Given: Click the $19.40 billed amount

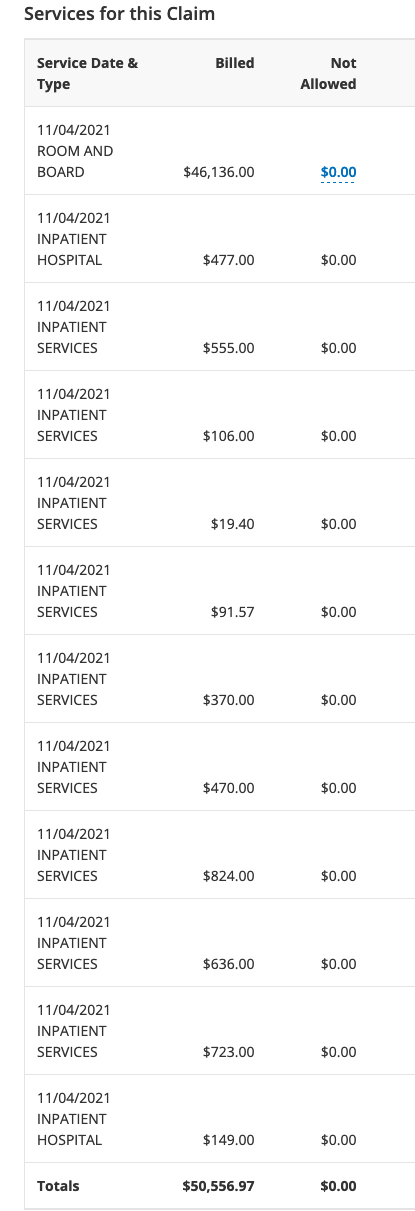Looking at the screenshot, I should click(x=233, y=524).
